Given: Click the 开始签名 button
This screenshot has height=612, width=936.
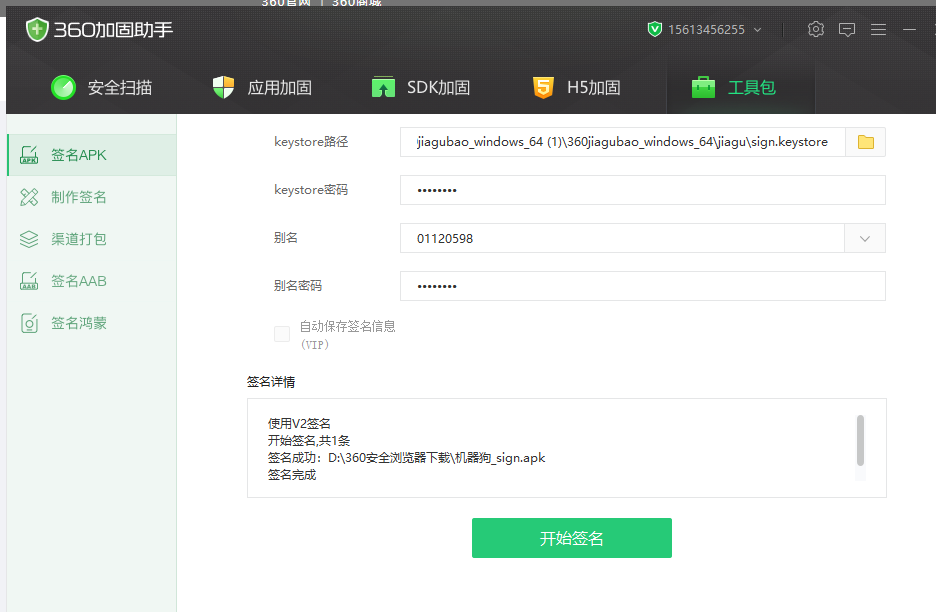Looking at the screenshot, I should click(572, 538).
